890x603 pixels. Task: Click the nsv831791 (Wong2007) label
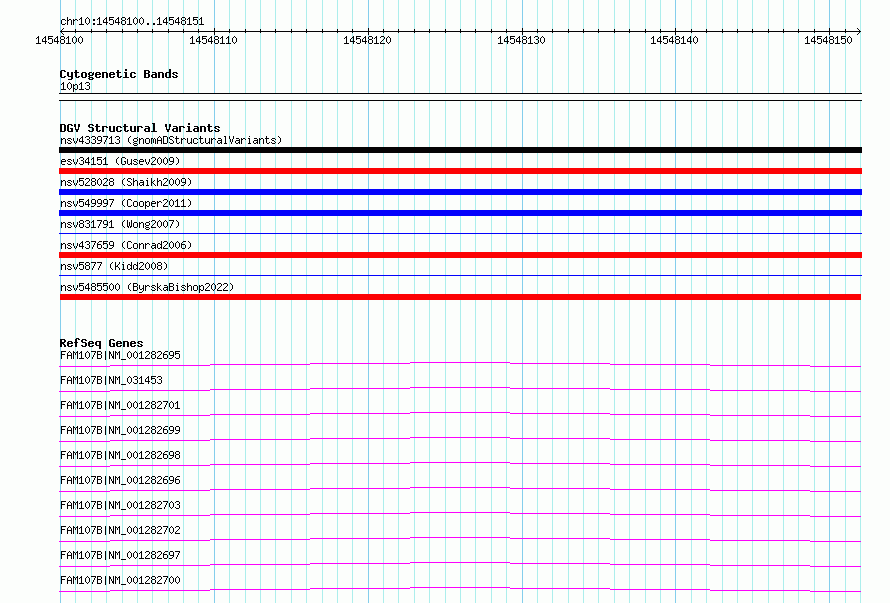120,224
